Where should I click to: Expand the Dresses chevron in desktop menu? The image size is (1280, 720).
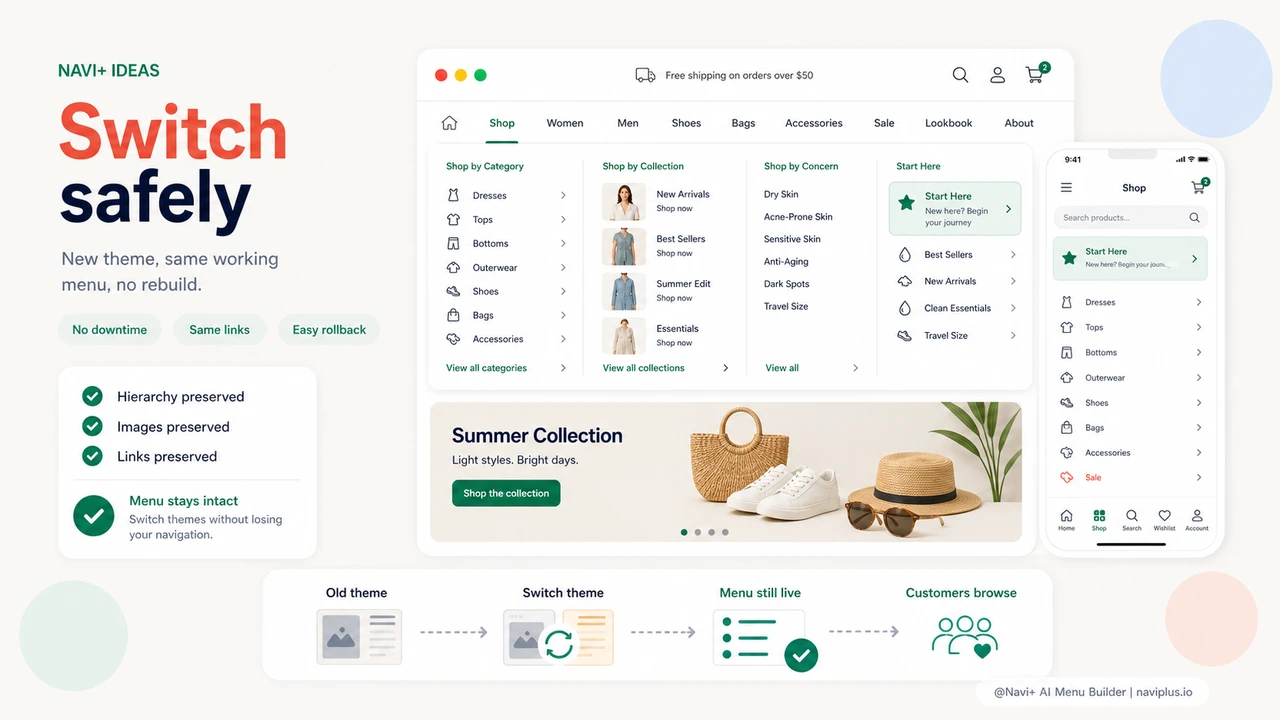[563, 195]
